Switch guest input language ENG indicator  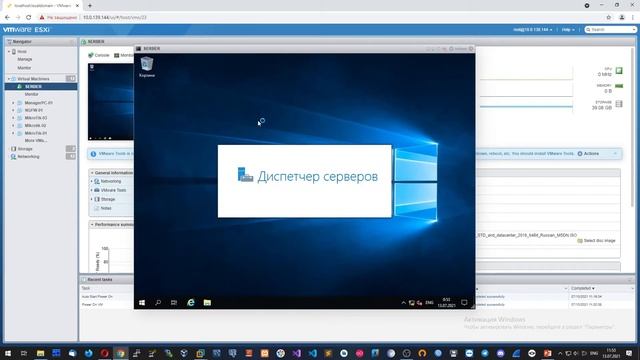(x=429, y=303)
